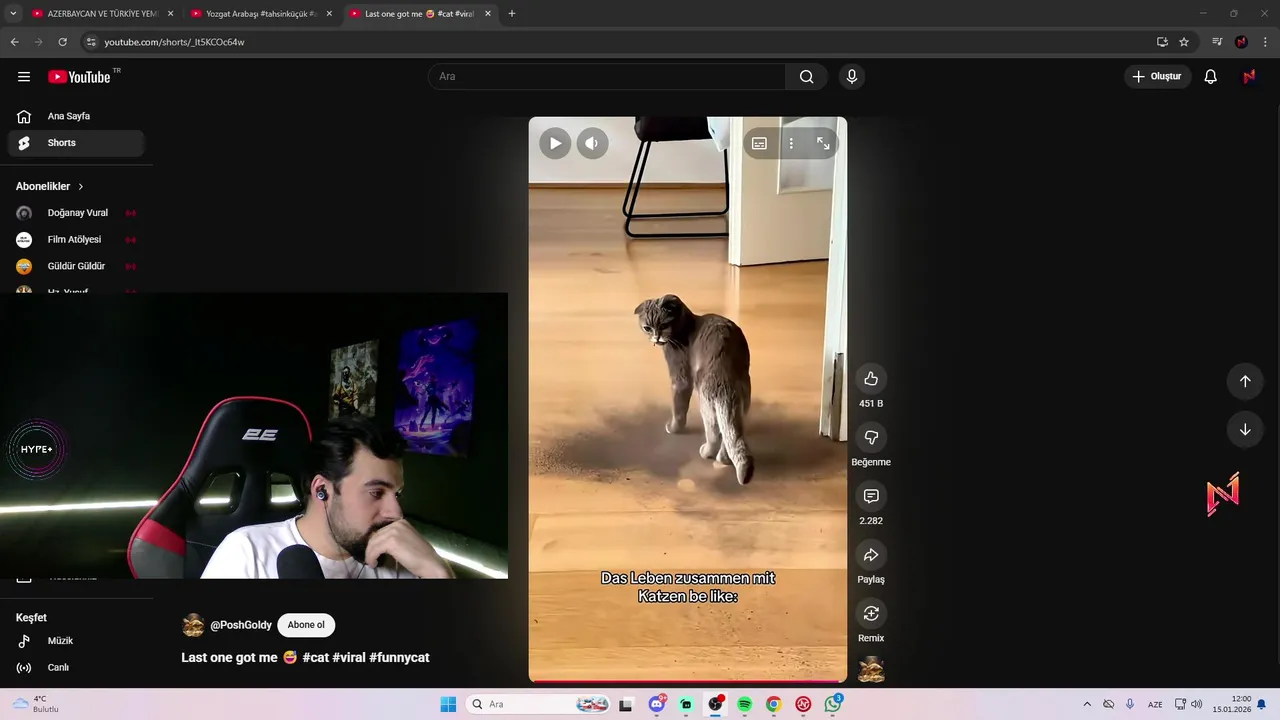Bookmark this page with the star
Image resolution: width=1280 pixels, height=720 pixels.
(x=1184, y=42)
